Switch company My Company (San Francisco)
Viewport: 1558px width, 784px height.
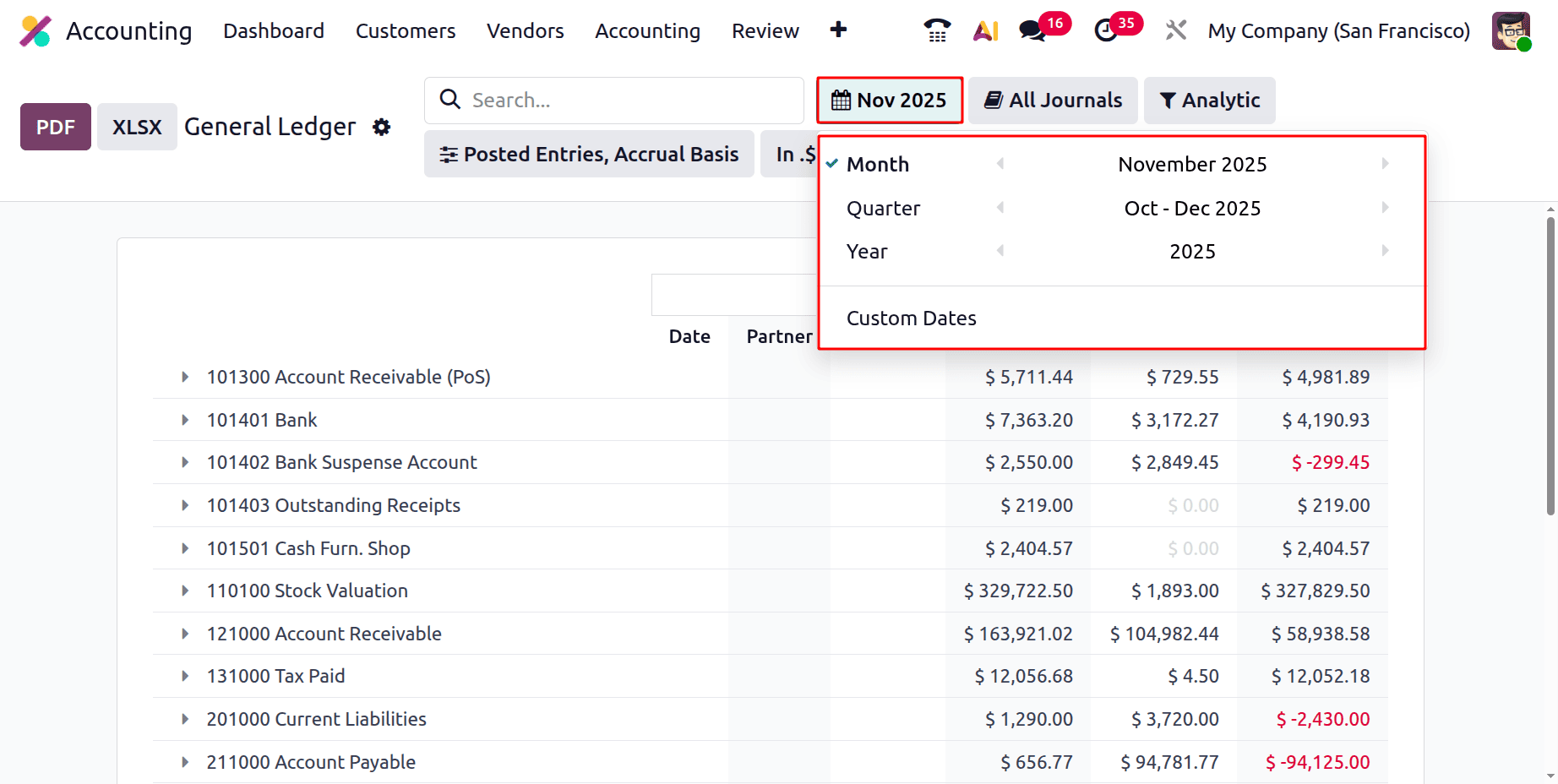[1339, 31]
